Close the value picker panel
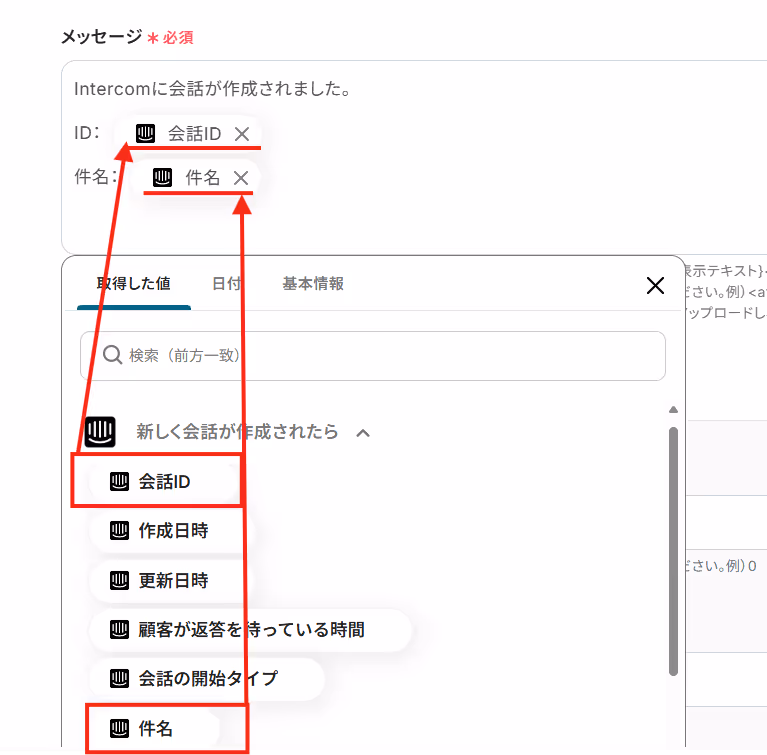Image resolution: width=767 pixels, height=755 pixels. coord(655,285)
